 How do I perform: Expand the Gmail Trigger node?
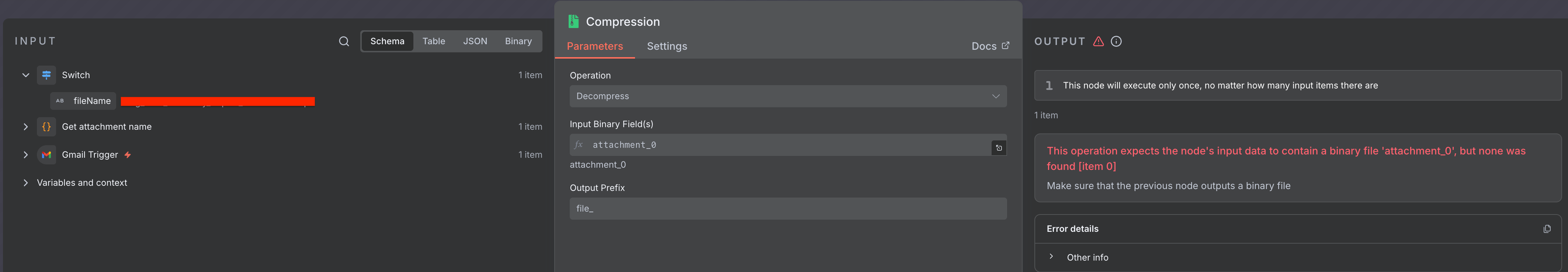click(25, 154)
